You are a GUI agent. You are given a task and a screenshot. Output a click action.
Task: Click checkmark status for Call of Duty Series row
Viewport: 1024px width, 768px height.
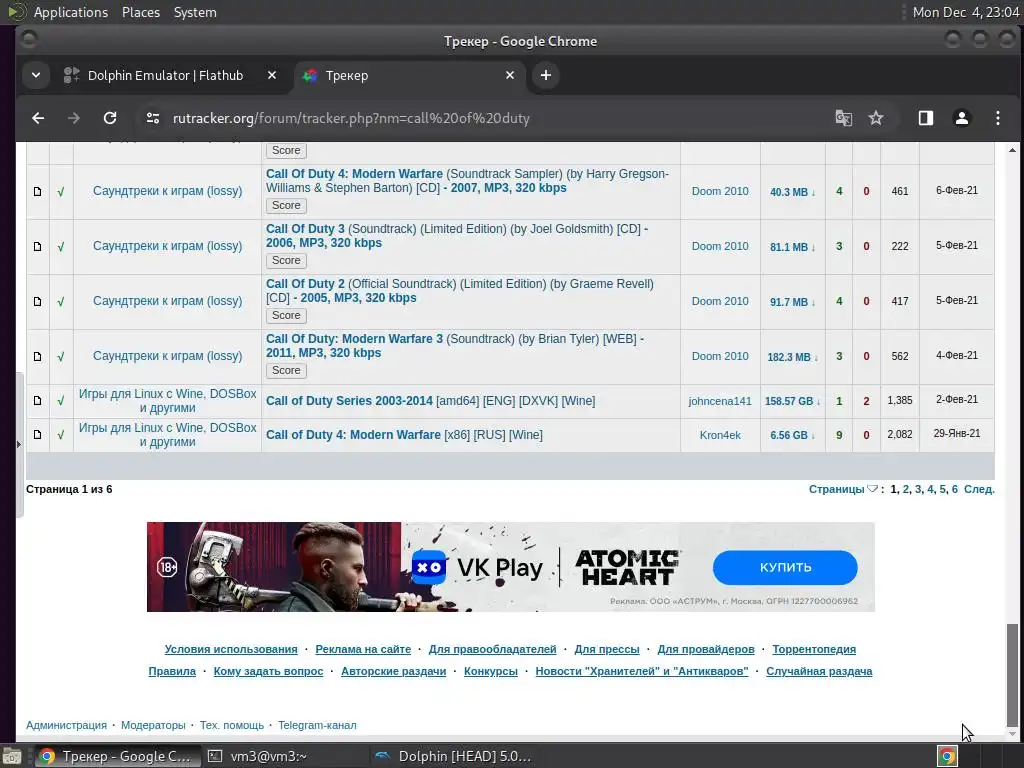pos(61,401)
